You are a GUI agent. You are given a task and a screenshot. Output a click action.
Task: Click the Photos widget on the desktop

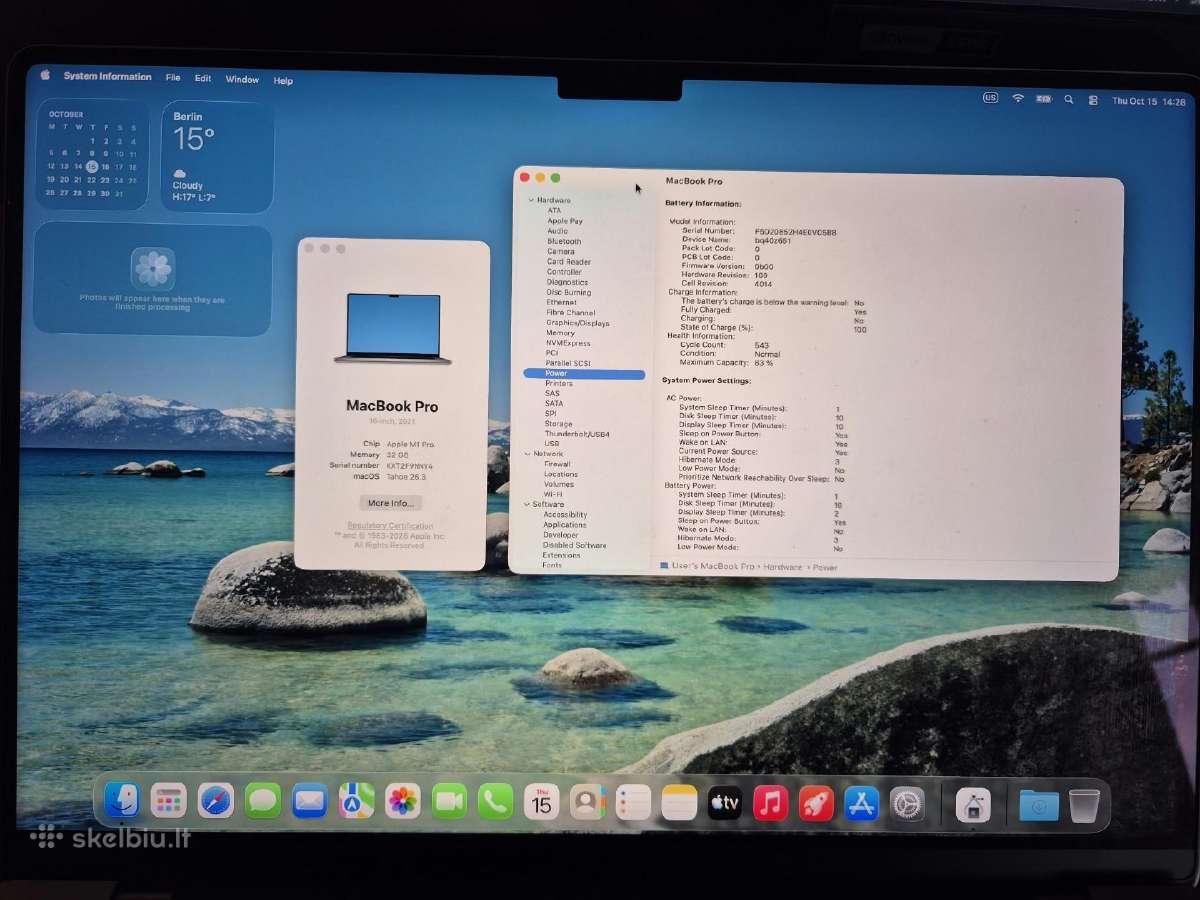pyautogui.click(x=152, y=279)
